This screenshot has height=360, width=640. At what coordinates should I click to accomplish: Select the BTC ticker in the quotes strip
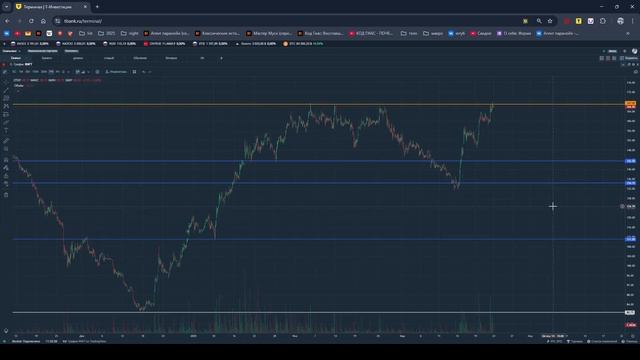click(x=303, y=43)
